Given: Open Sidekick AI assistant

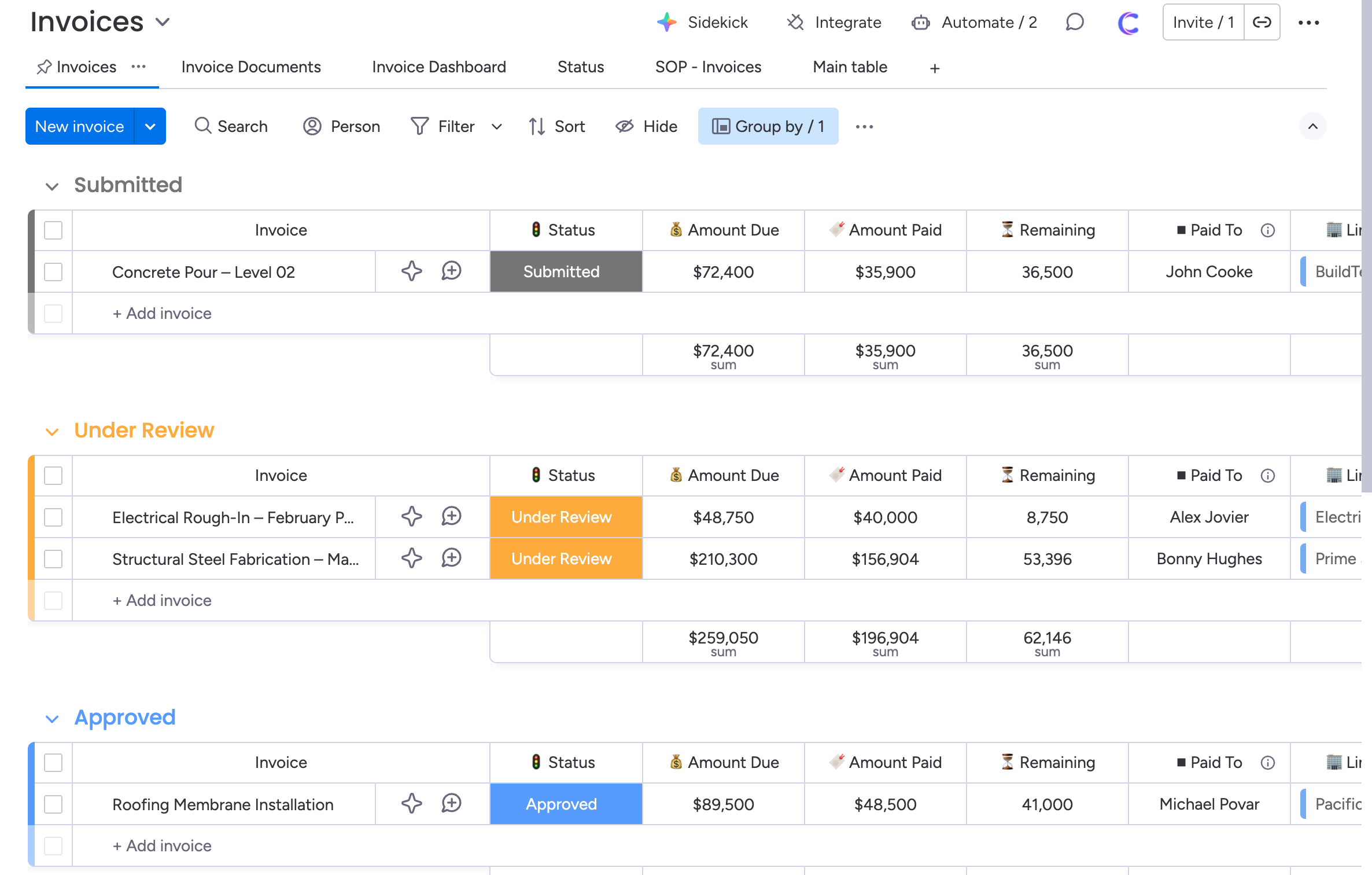Looking at the screenshot, I should point(702,23).
